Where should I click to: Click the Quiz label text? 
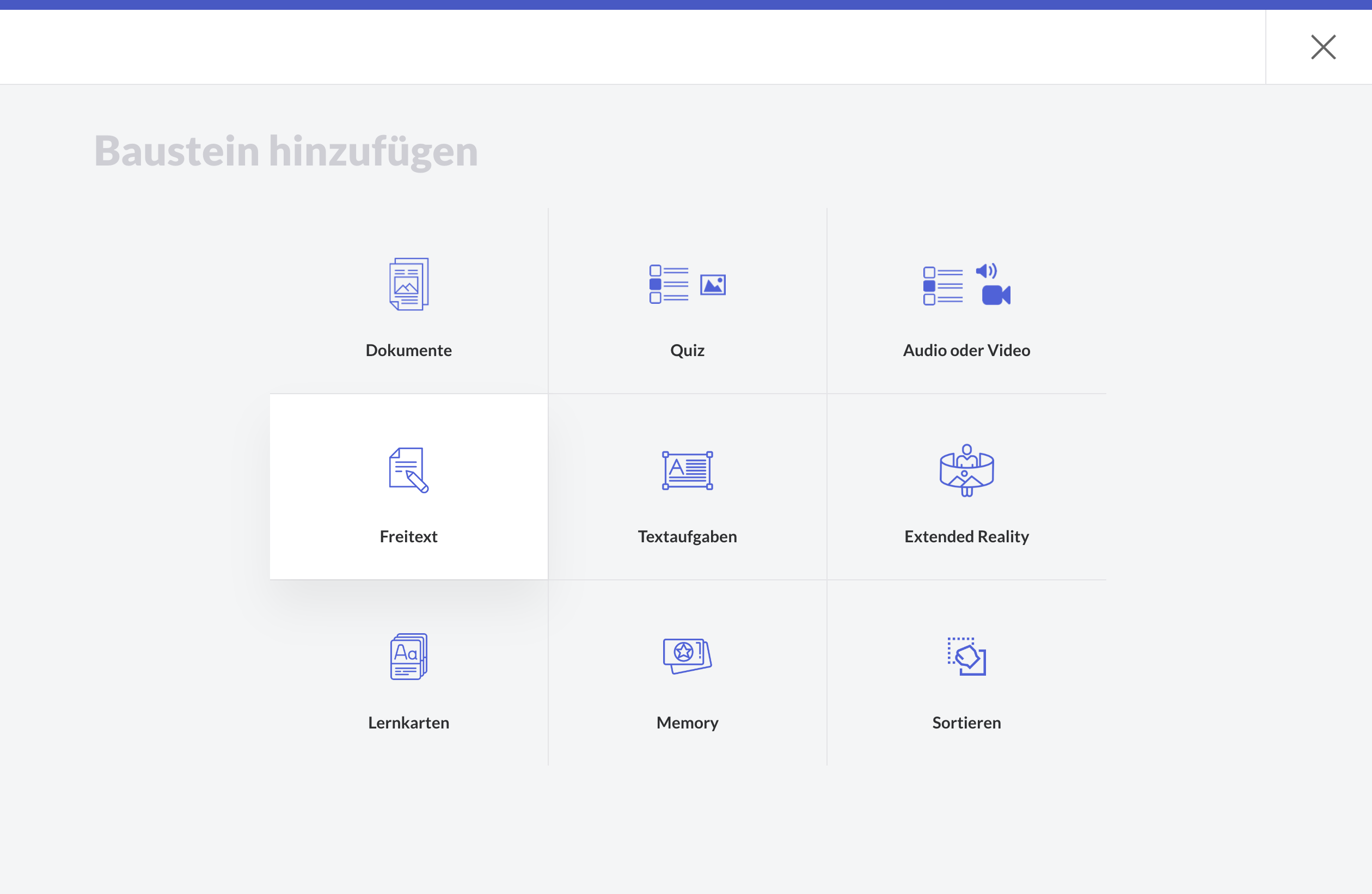[687, 350]
